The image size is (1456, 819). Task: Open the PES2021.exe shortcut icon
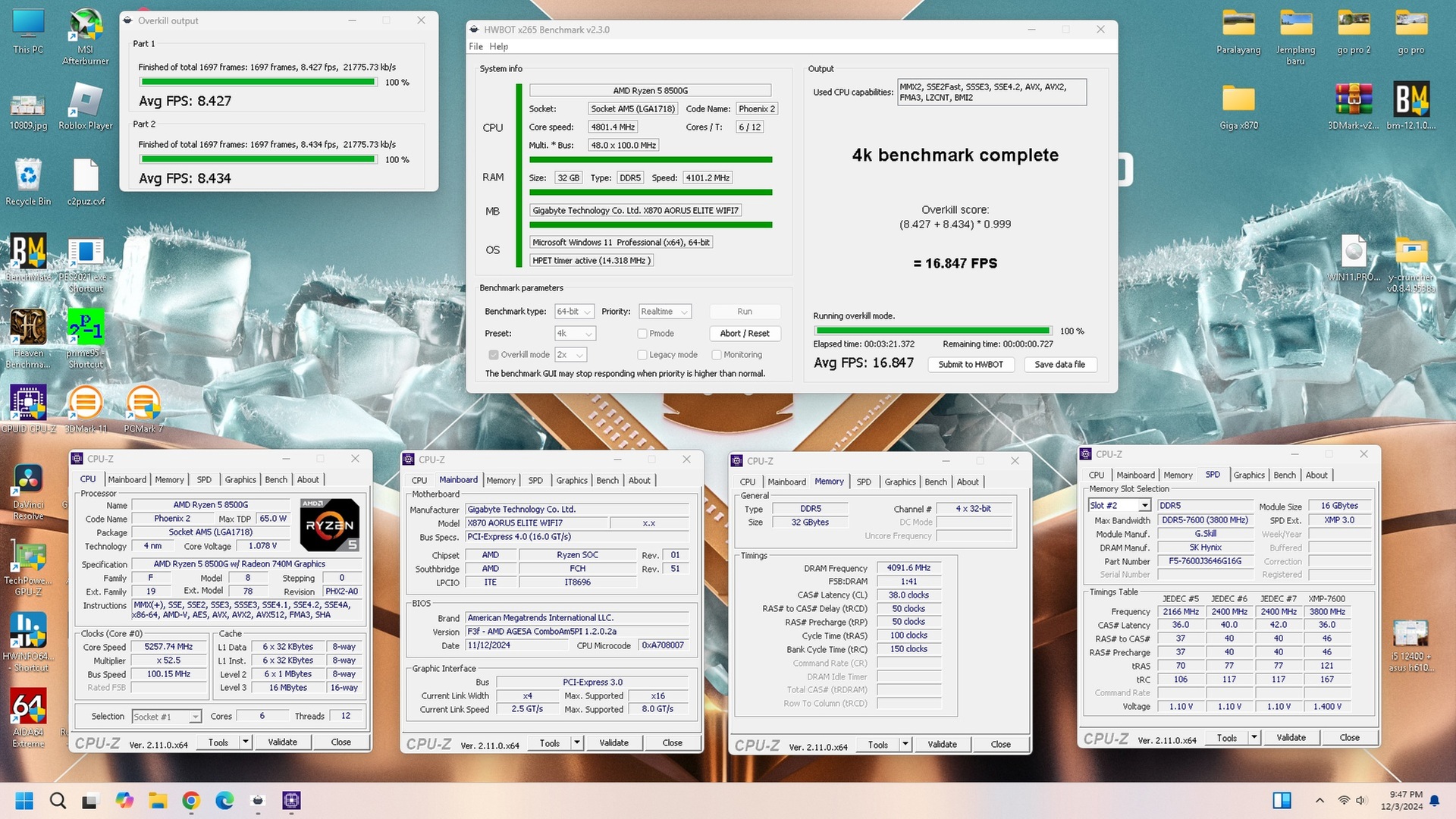coord(86,265)
